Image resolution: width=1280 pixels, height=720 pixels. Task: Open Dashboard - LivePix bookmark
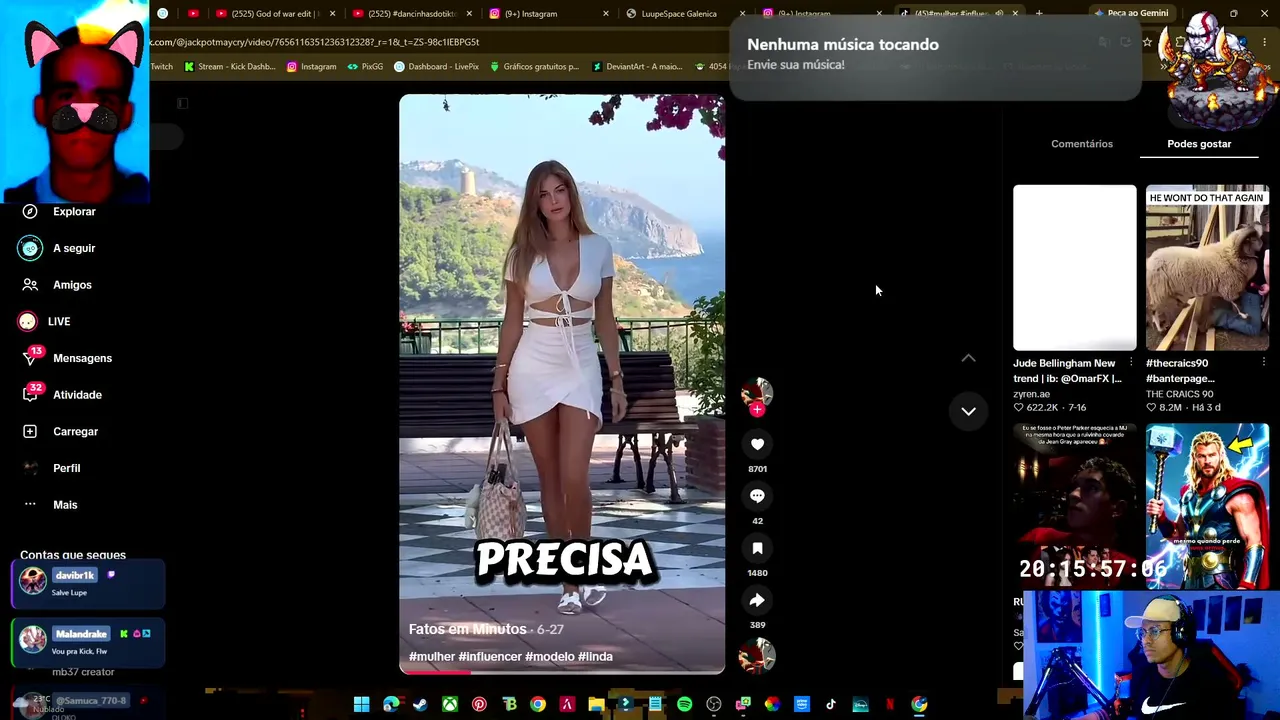[x=436, y=67]
